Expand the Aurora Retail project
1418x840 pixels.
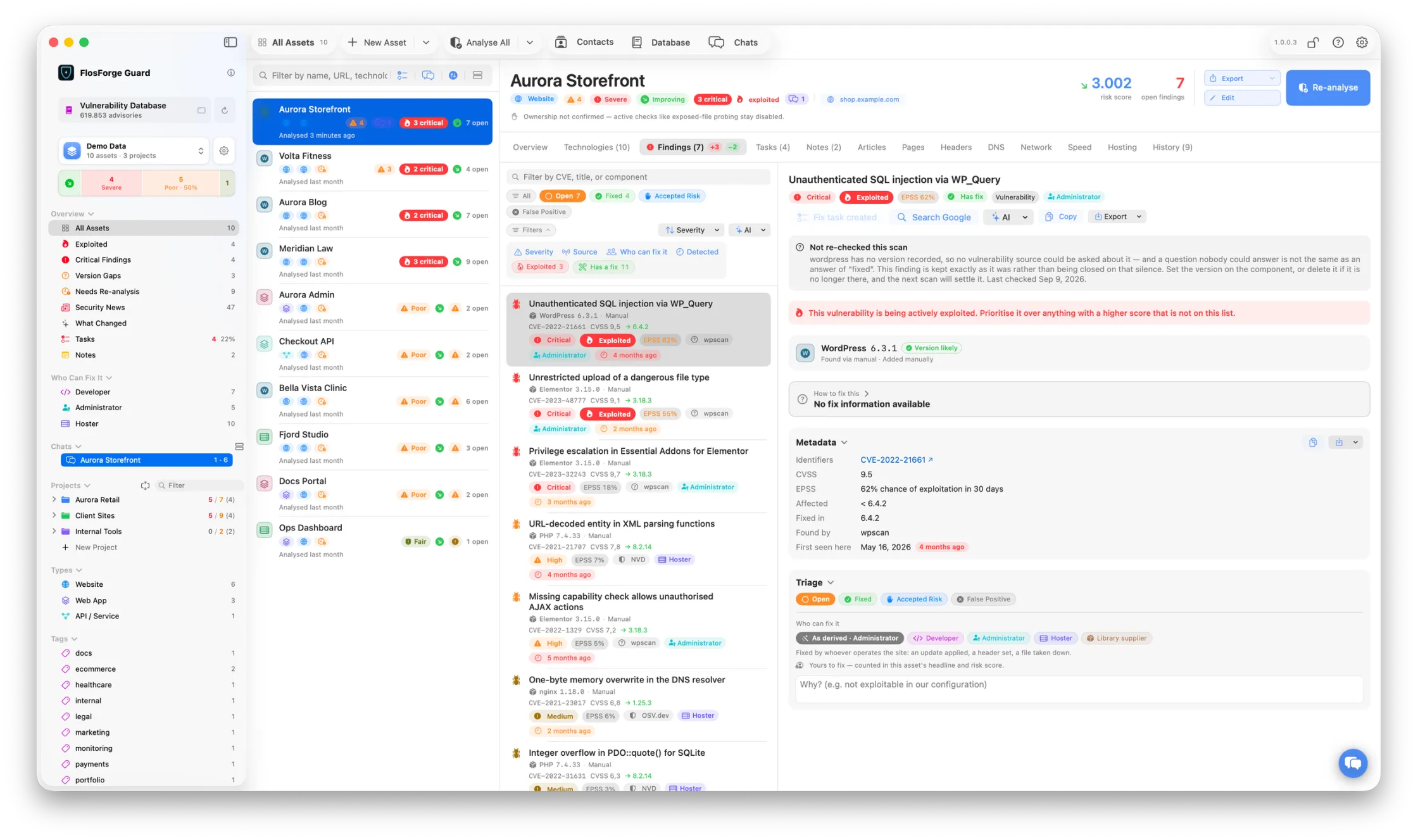[x=54, y=499]
